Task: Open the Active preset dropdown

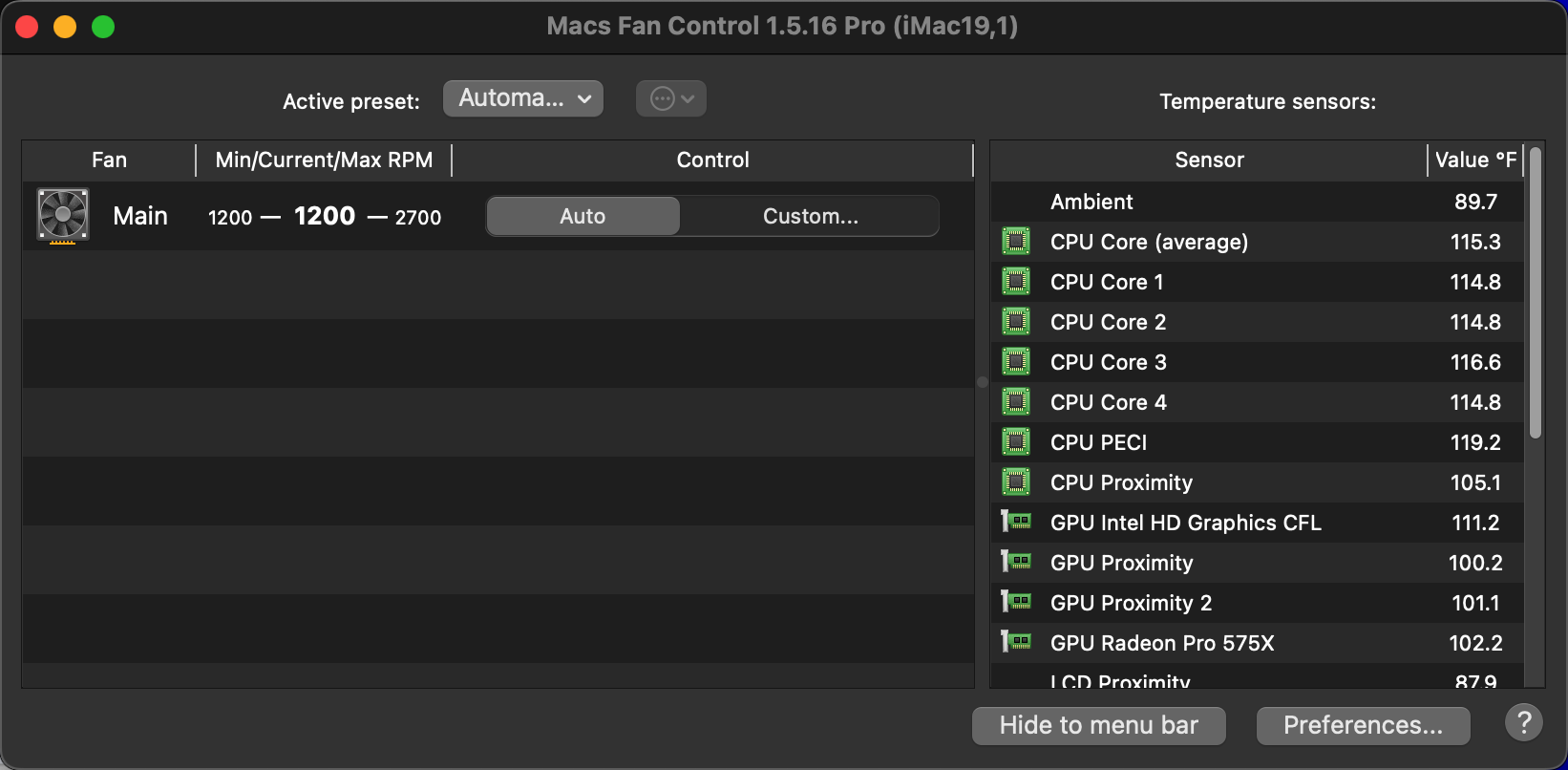Action: point(523,98)
